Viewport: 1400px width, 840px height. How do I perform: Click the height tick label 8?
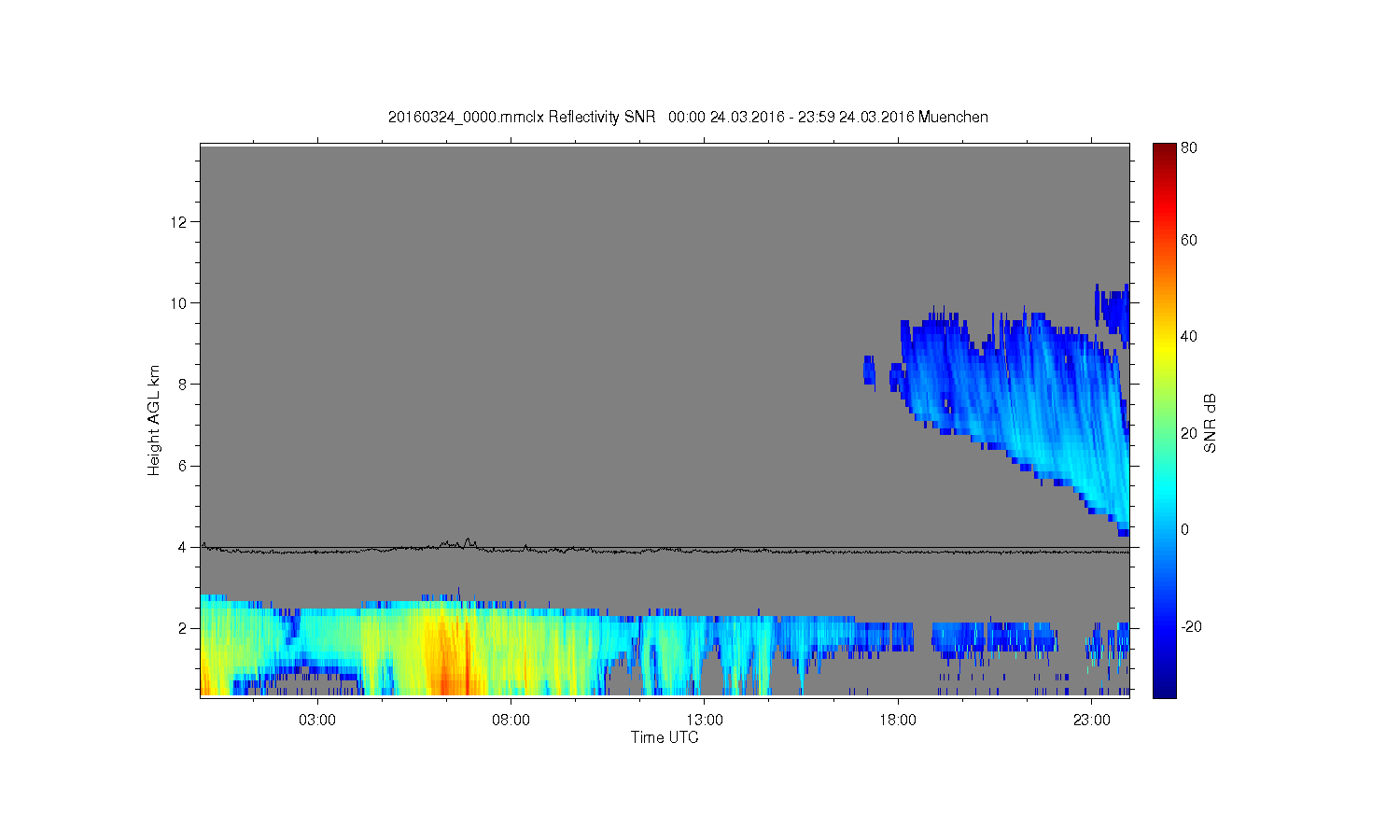184,384
